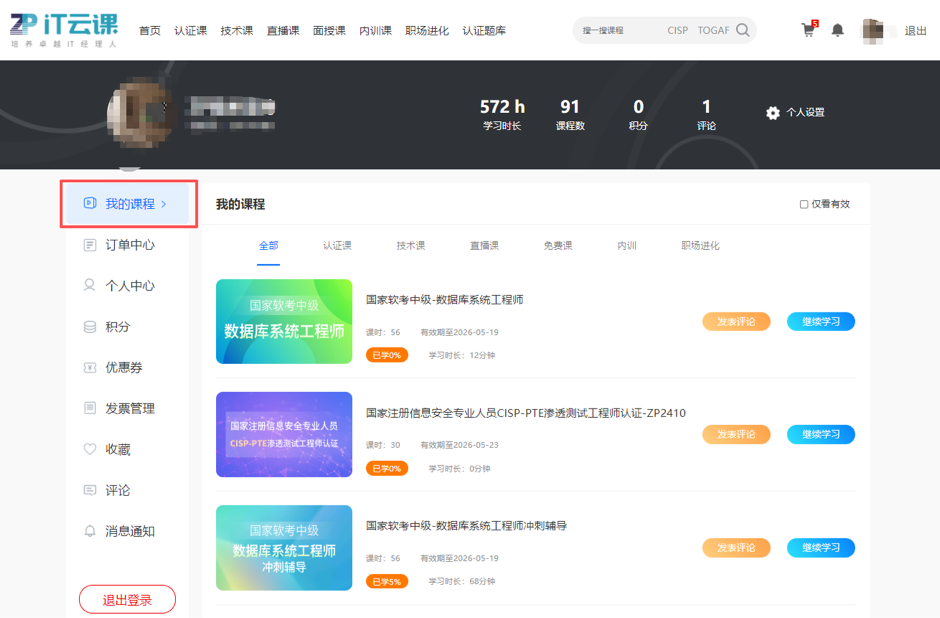
Task: Open 职场进化 in top navigation
Action: click(x=427, y=31)
